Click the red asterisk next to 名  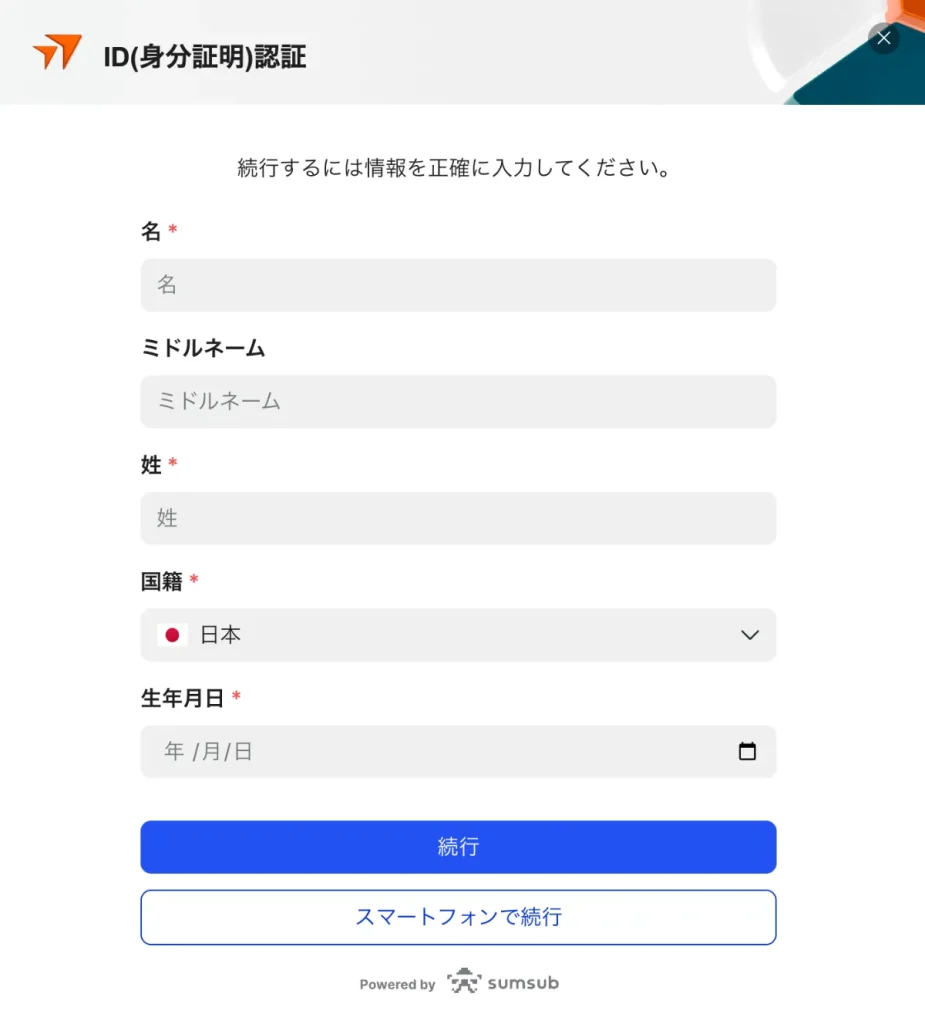pos(172,229)
